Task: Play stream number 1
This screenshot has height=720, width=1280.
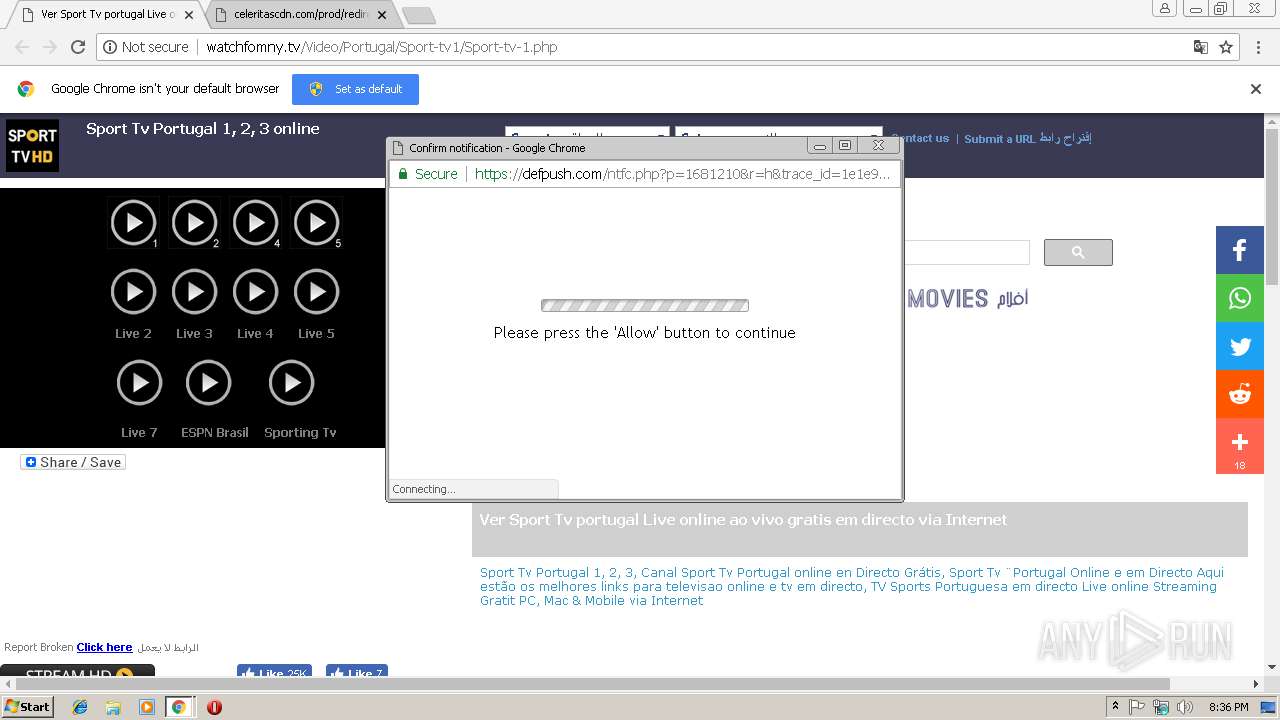Action: (134, 223)
